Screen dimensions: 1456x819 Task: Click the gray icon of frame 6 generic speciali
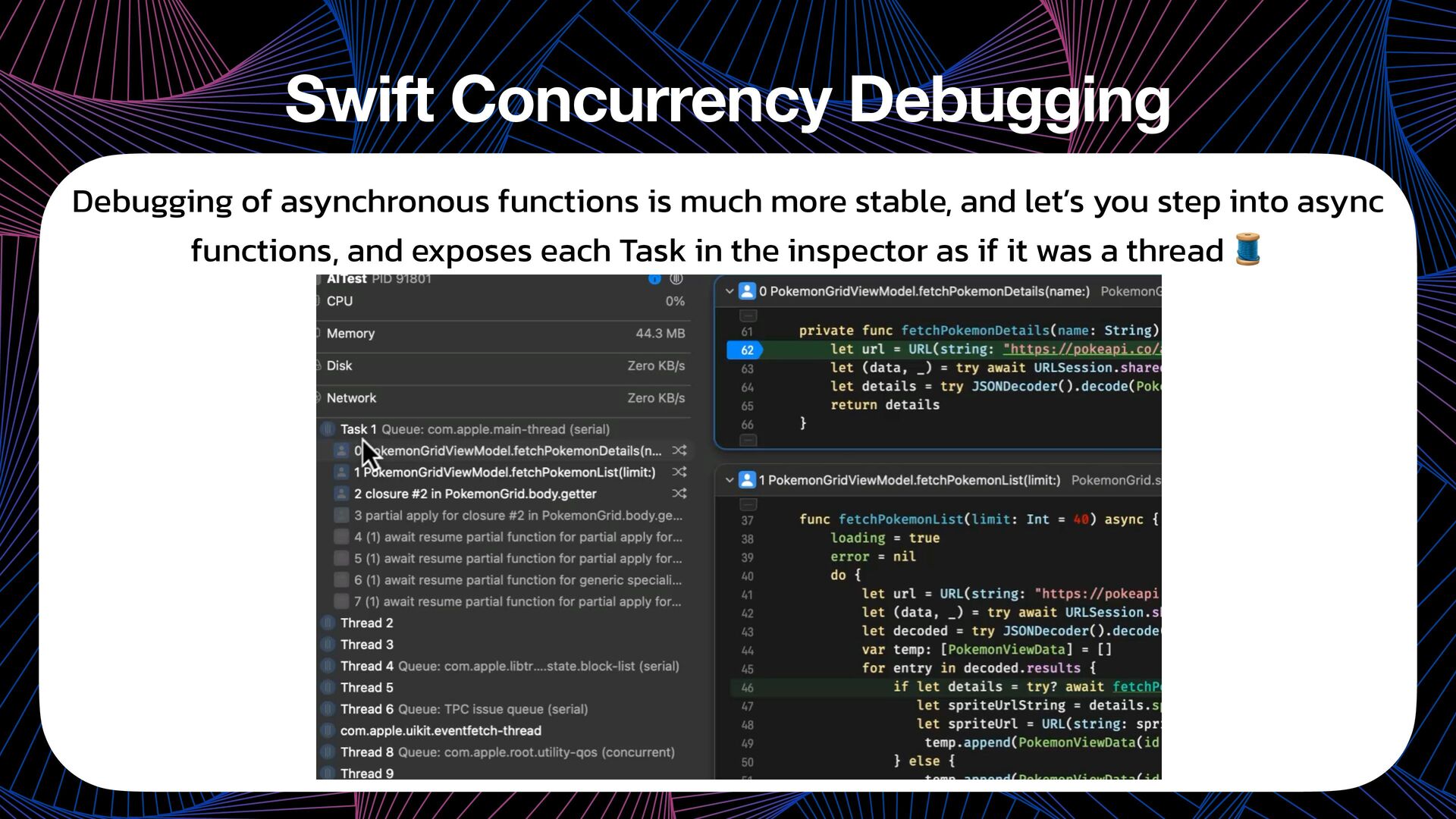[x=342, y=580]
